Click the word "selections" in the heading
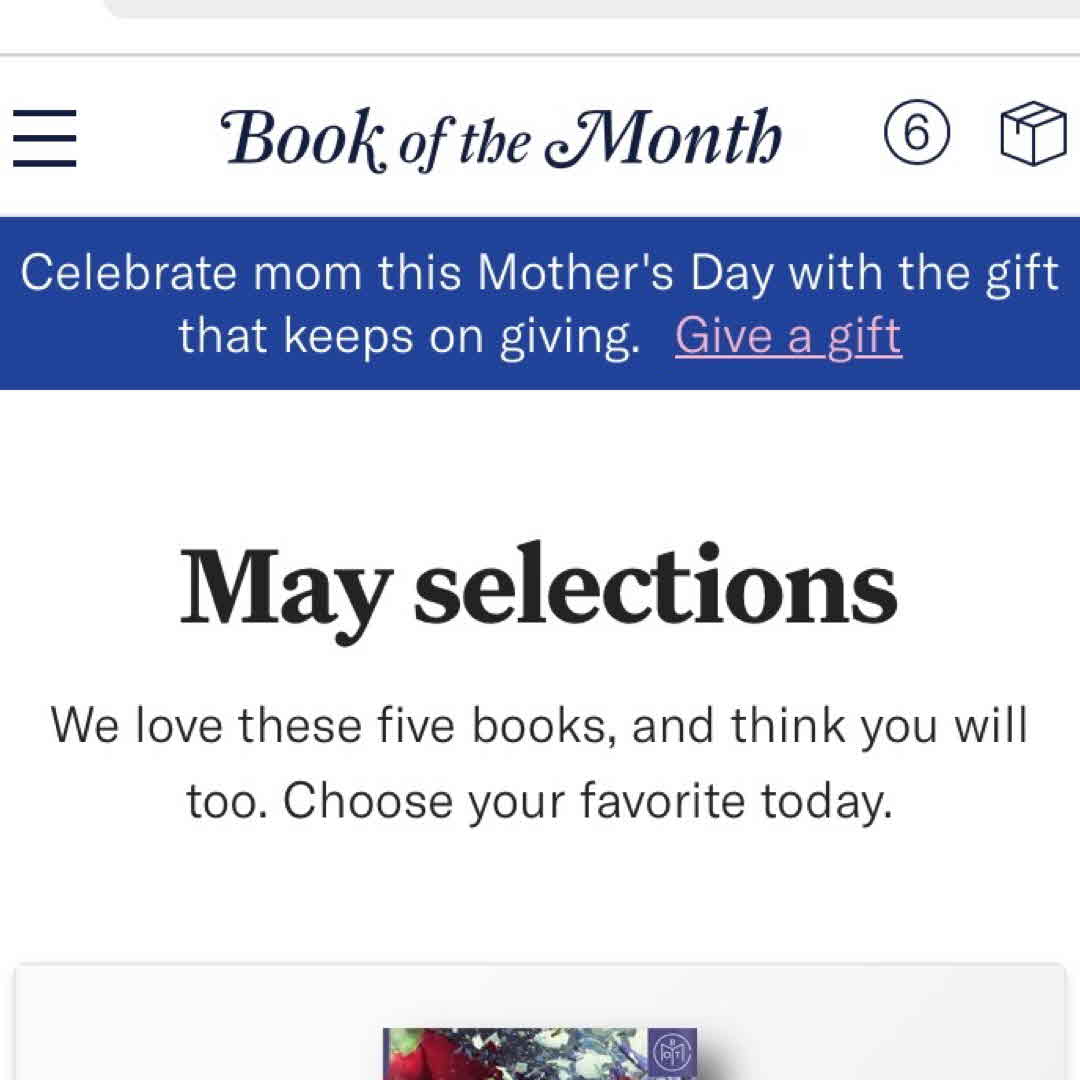Viewport: 1080px width, 1080px height. tap(656, 587)
